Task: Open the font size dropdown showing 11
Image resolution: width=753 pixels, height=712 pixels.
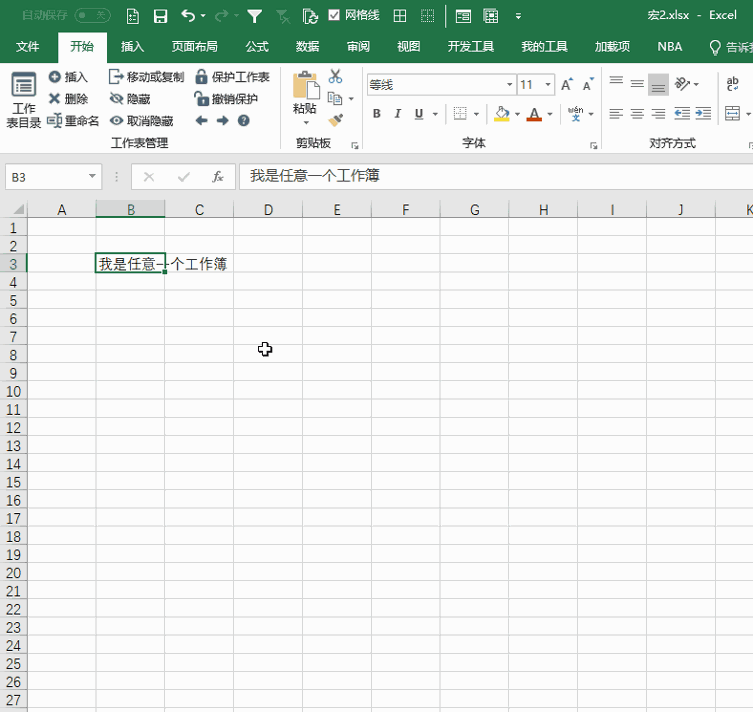Action: pos(551,85)
